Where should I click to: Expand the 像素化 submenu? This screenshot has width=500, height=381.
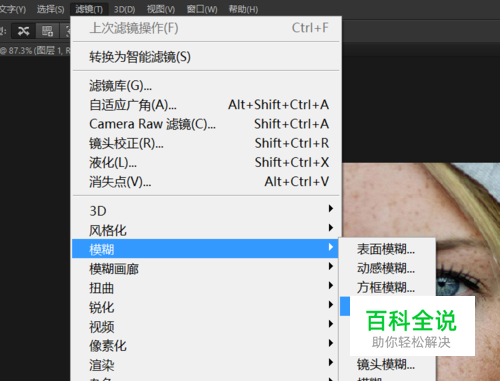[x=206, y=346]
